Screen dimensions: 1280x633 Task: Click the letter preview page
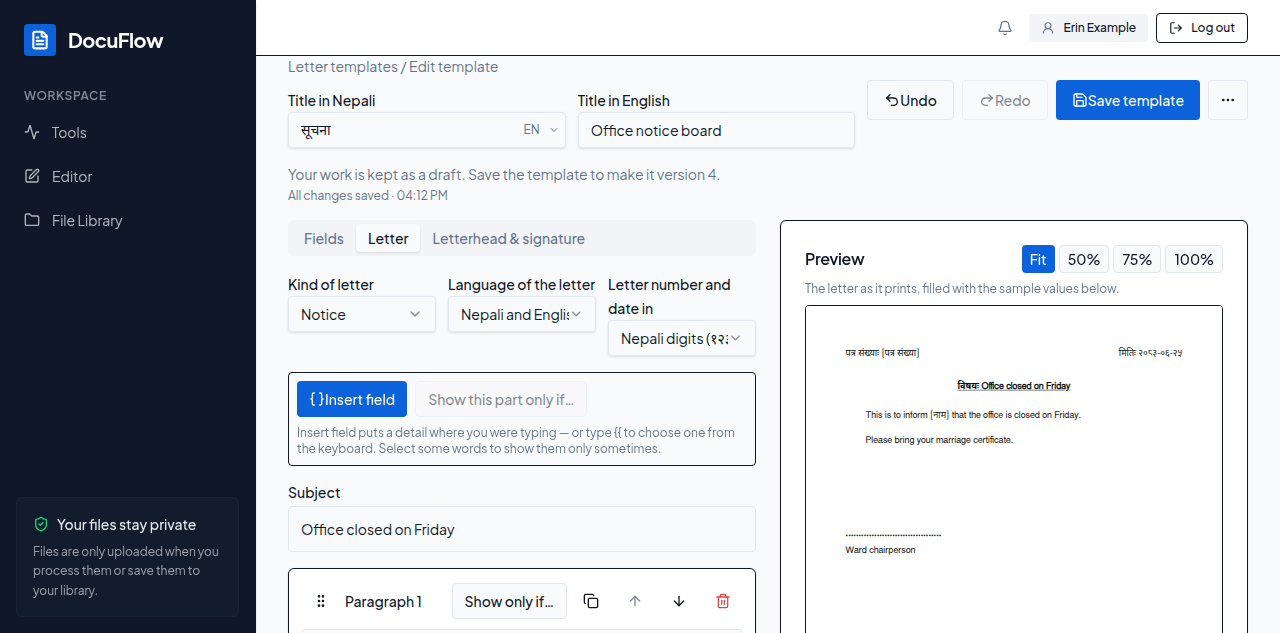(x=1014, y=469)
